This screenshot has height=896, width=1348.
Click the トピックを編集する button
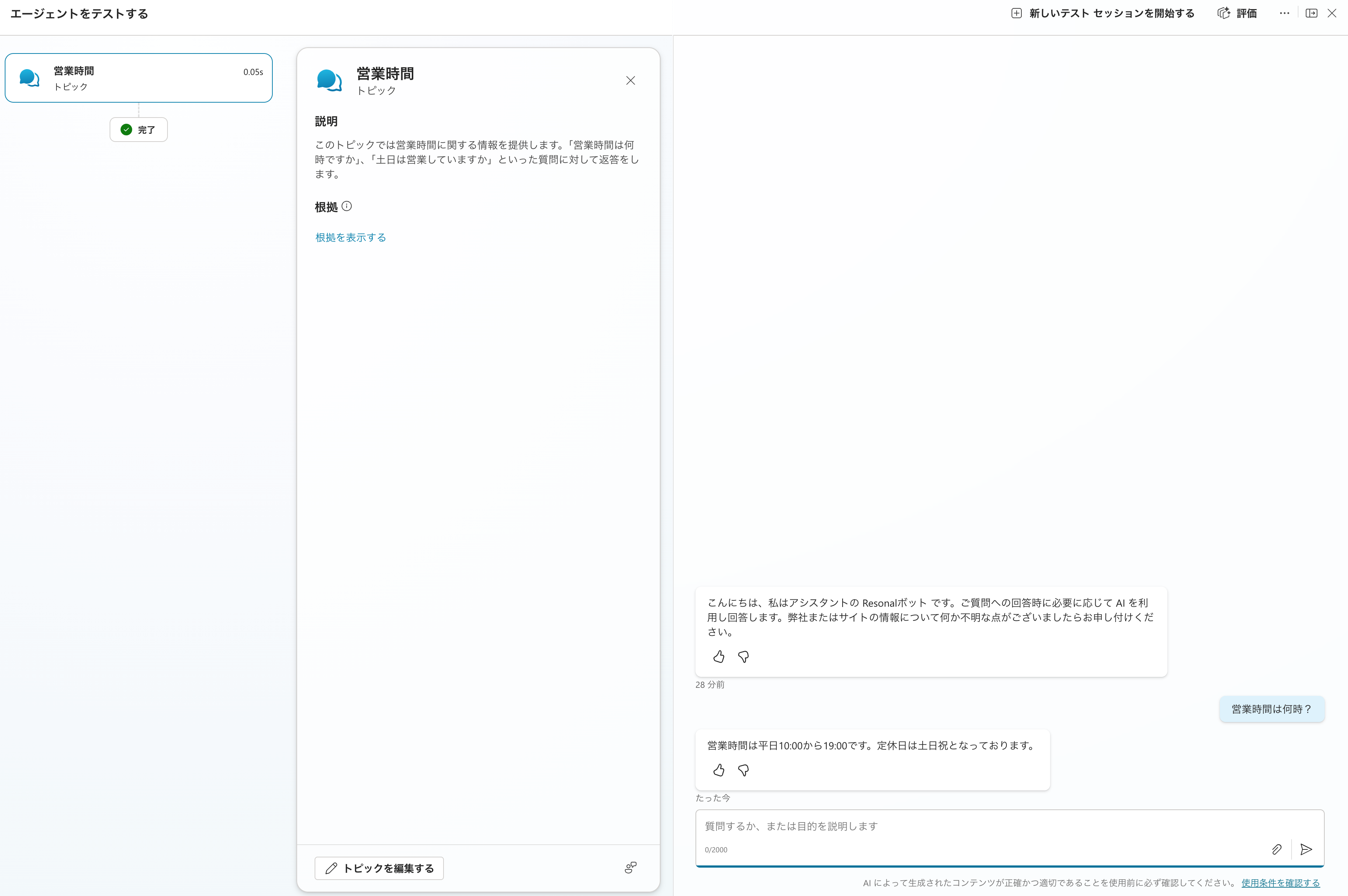pyautogui.click(x=379, y=868)
